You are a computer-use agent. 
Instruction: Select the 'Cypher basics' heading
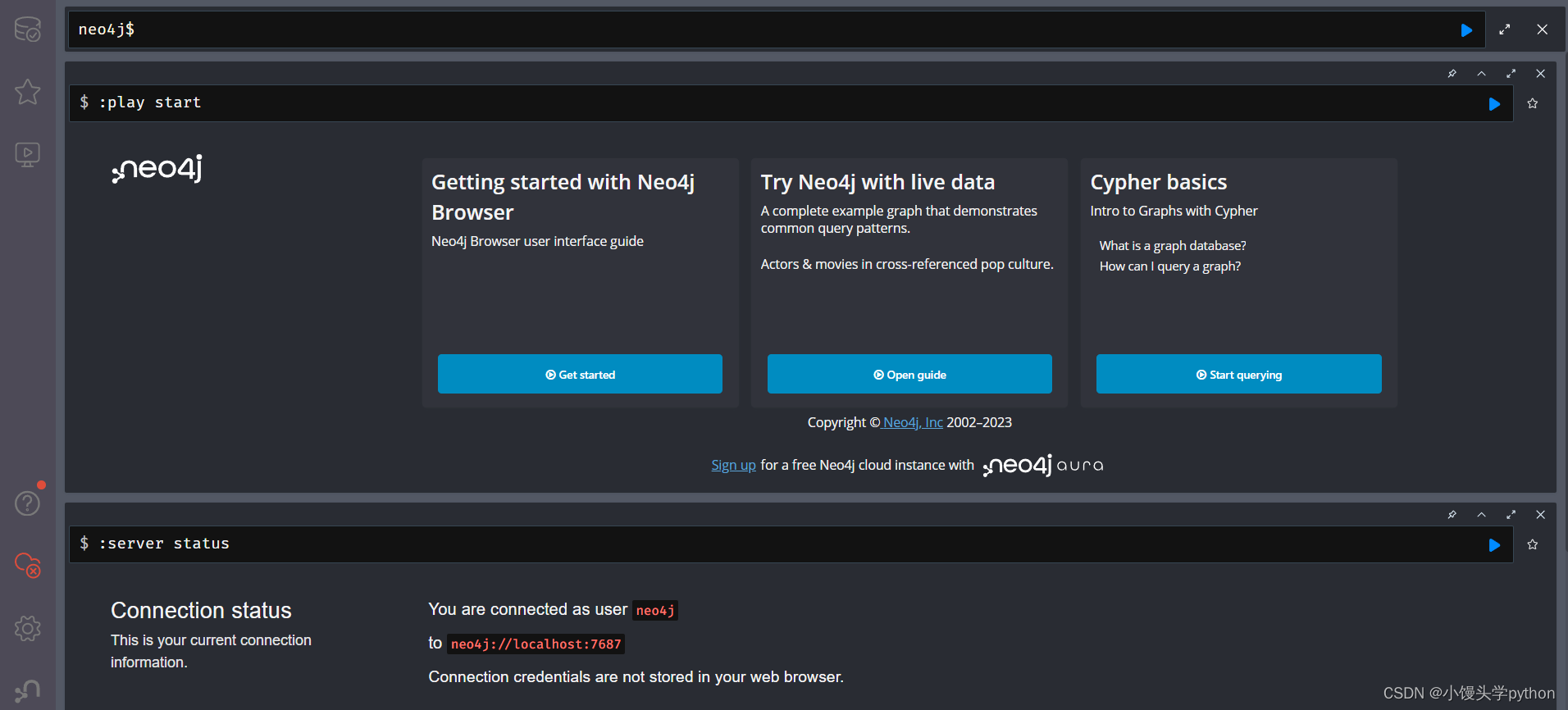(x=1159, y=182)
